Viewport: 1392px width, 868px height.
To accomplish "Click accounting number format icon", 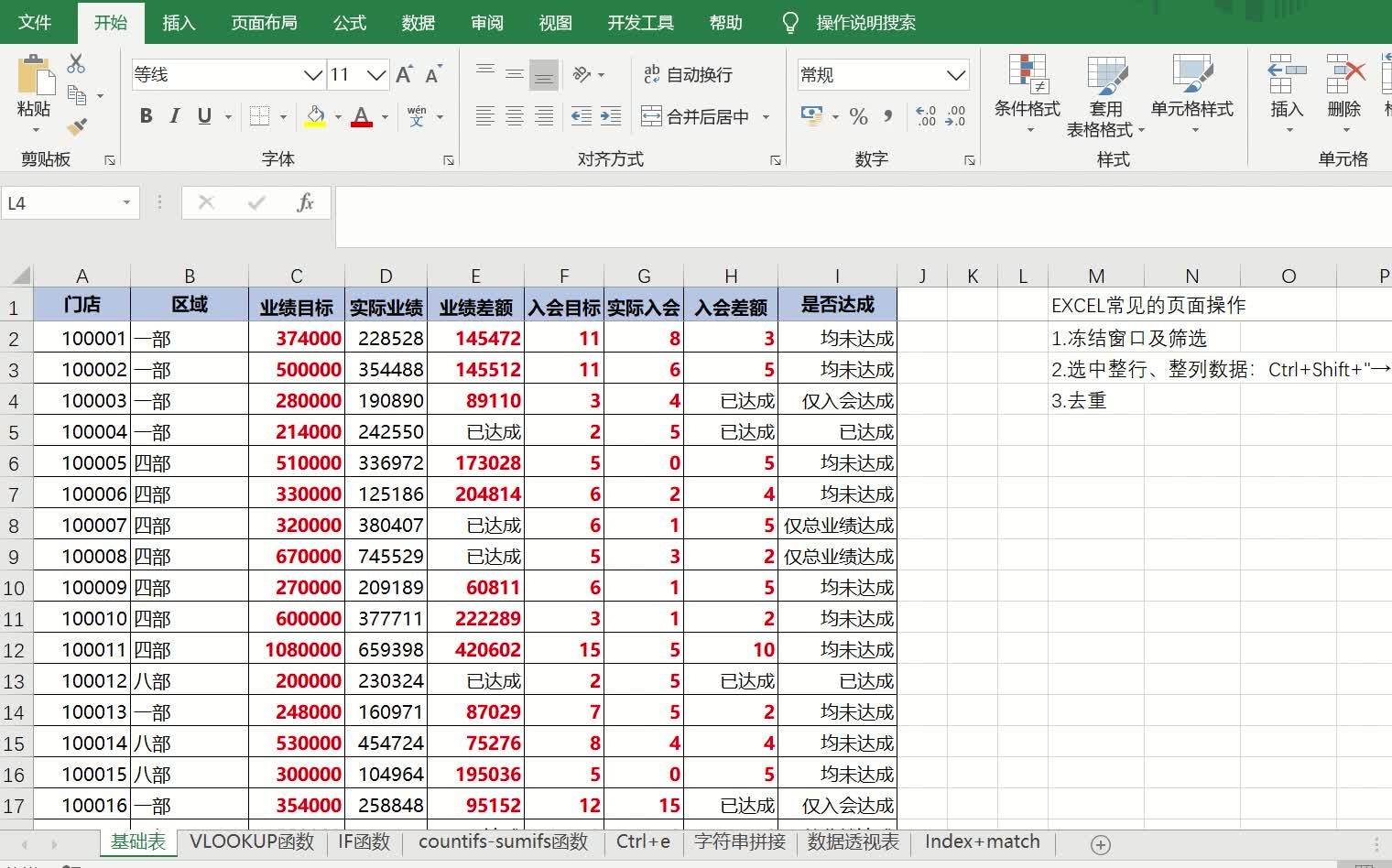I will coord(811,116).
